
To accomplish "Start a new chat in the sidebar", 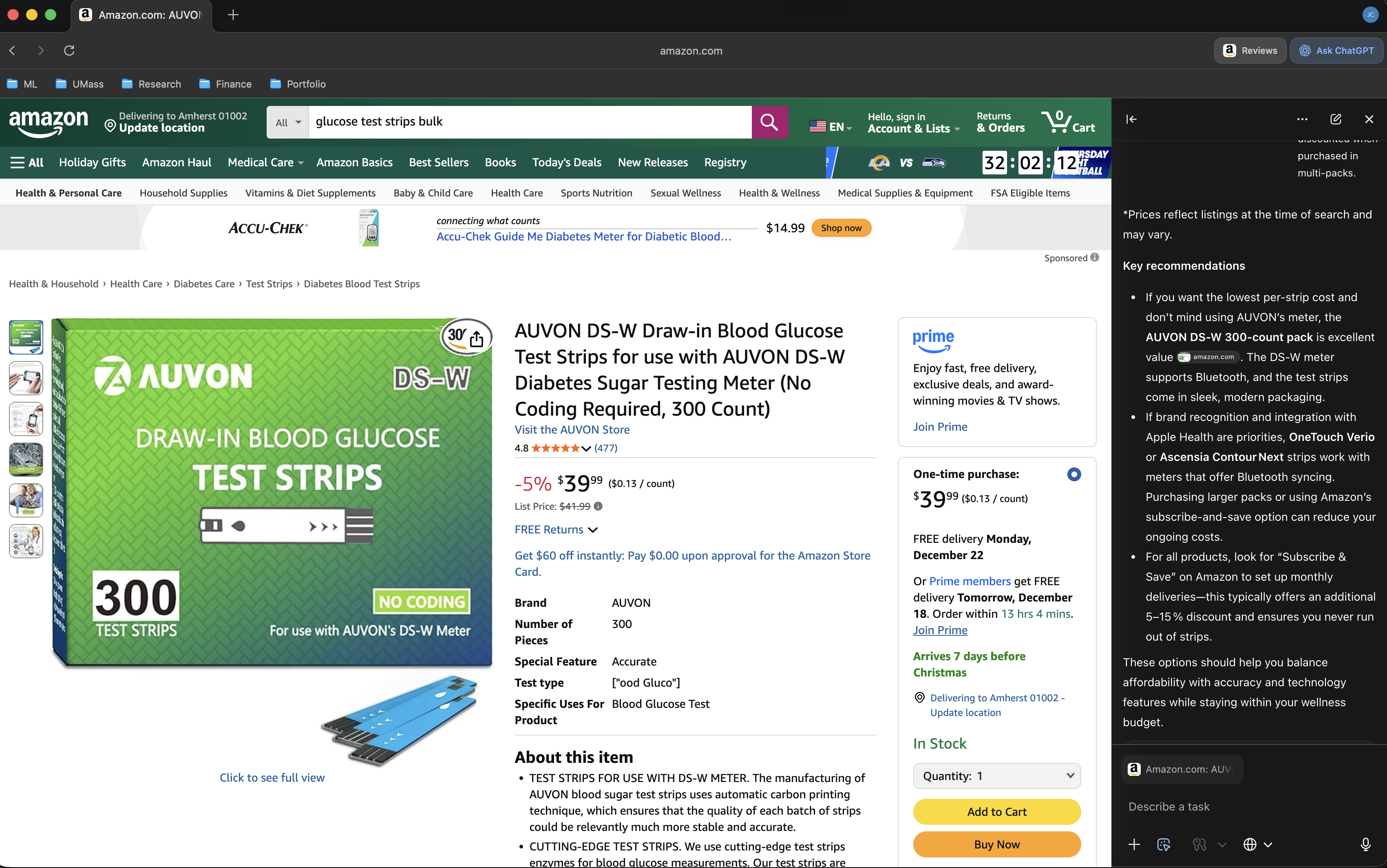I will 1336,119.
